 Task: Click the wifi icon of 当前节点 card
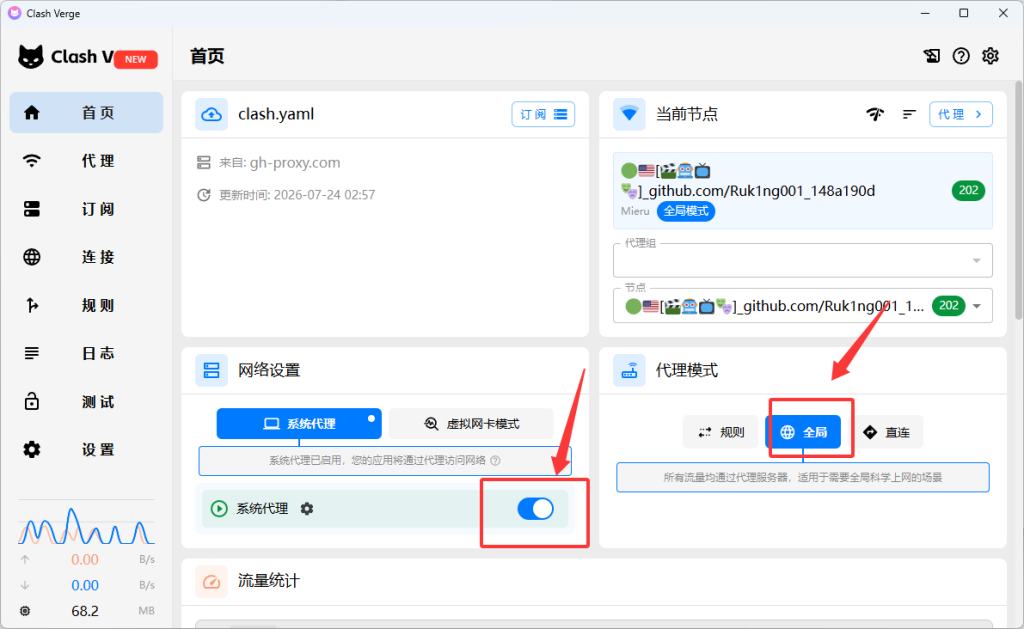629,114
